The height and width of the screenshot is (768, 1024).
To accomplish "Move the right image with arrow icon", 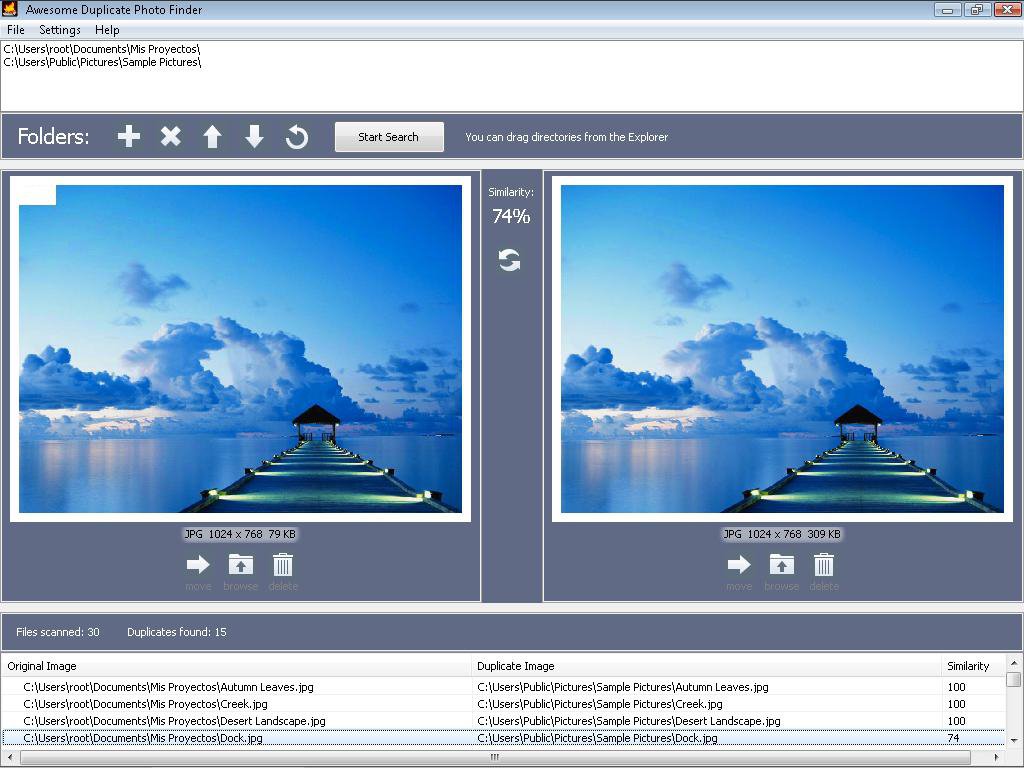I will (x=739, y=564).
